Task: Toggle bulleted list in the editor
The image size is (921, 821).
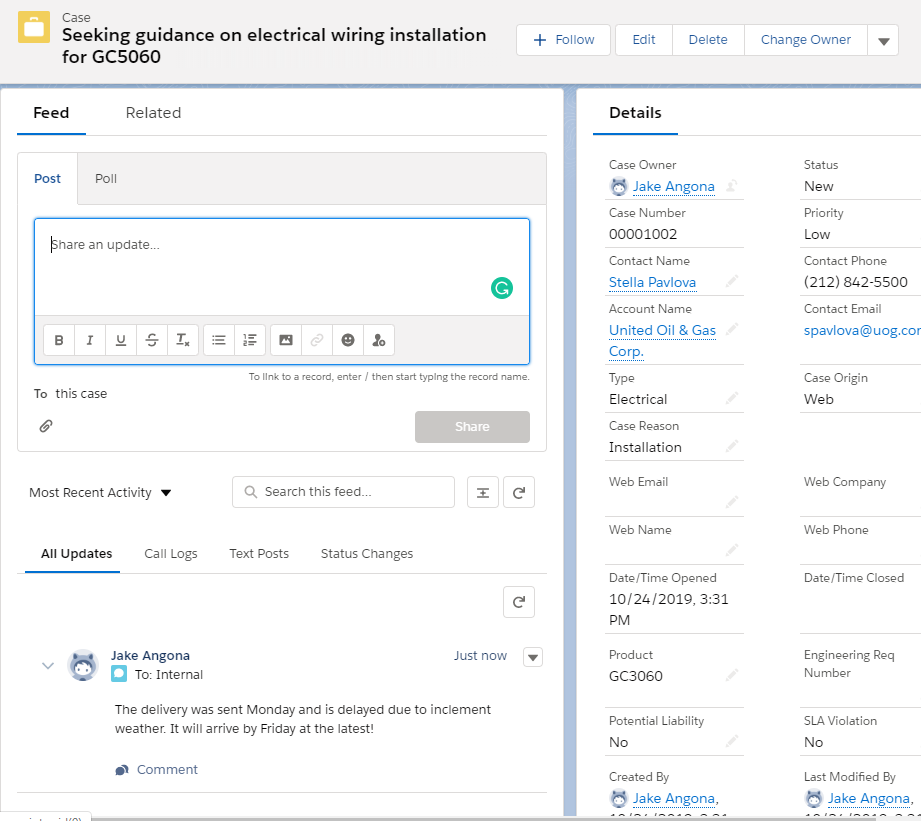Action: tap(219, 340)
